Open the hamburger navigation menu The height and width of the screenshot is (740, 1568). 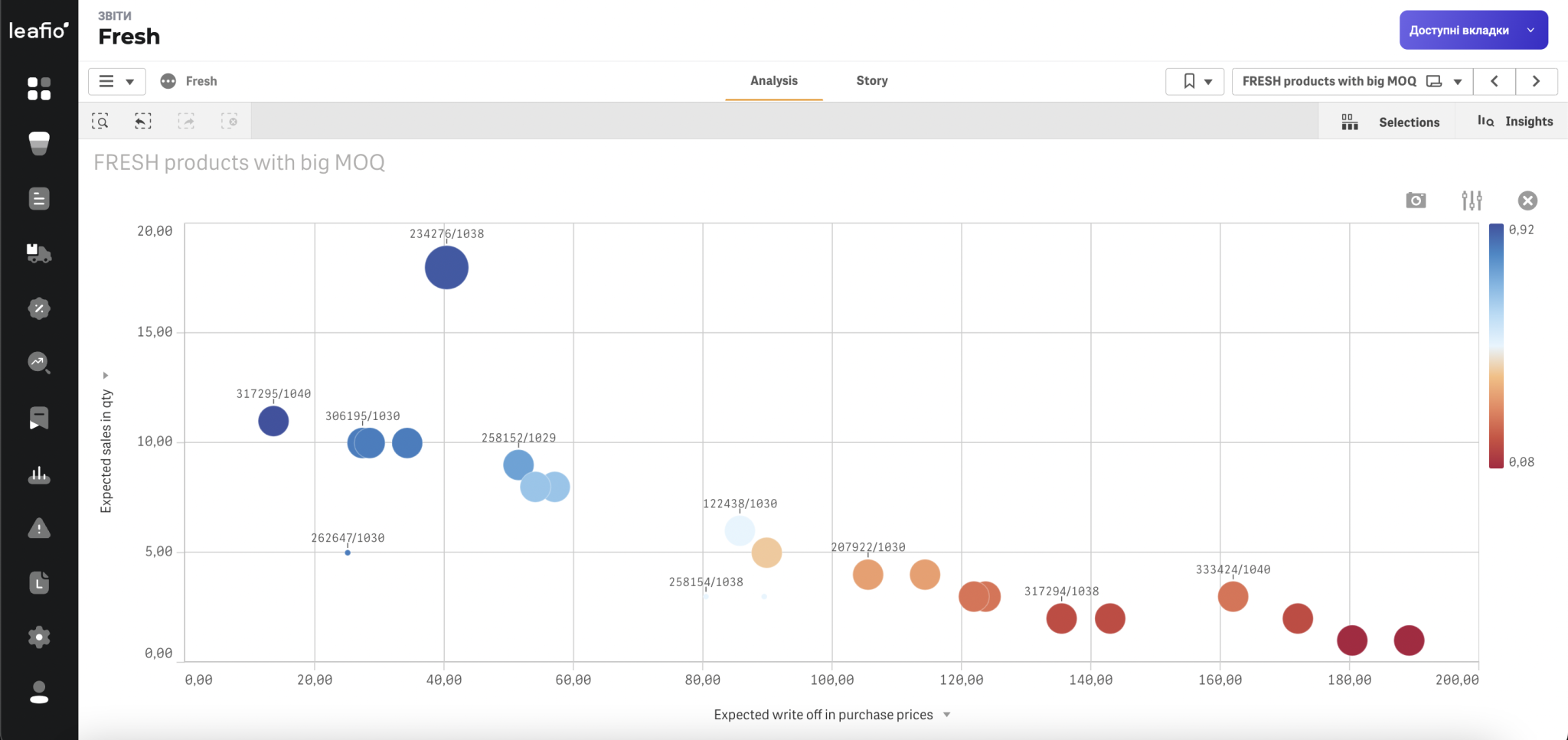116,81
